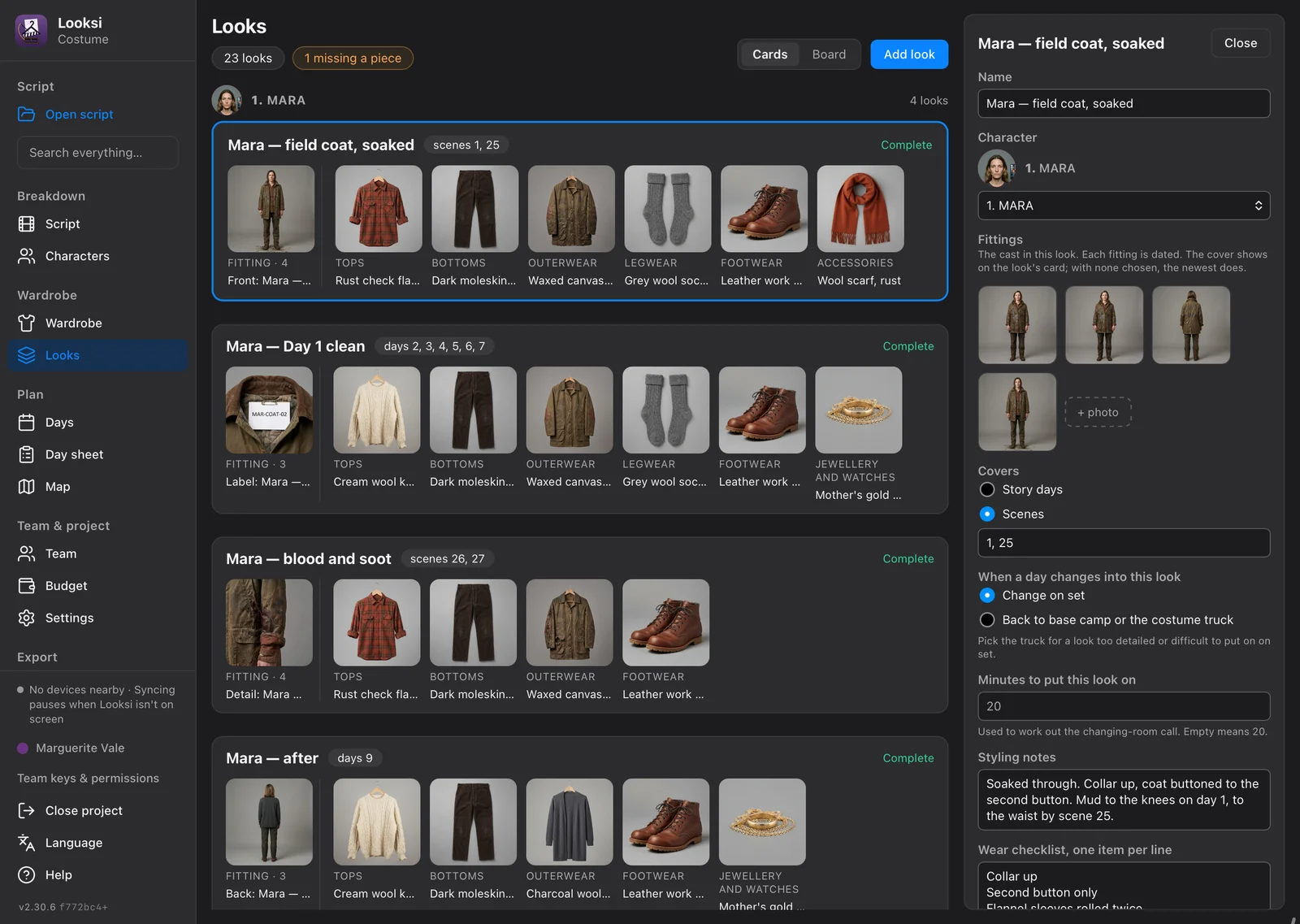Open the 1. MARA character dropdown

point(1124,206)
